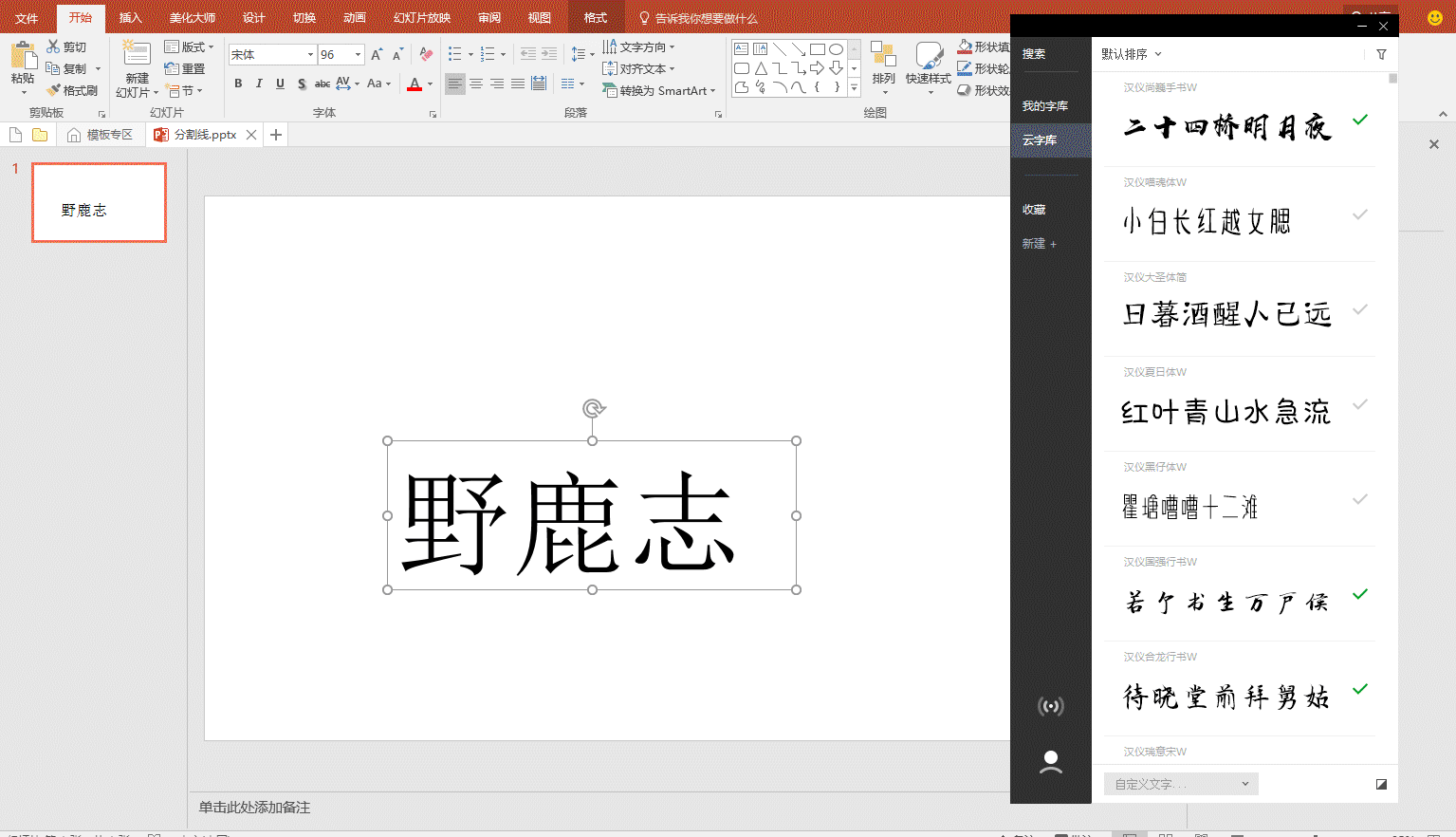
Task: Click the distributed alignment icon
Action: pos(539,84)
